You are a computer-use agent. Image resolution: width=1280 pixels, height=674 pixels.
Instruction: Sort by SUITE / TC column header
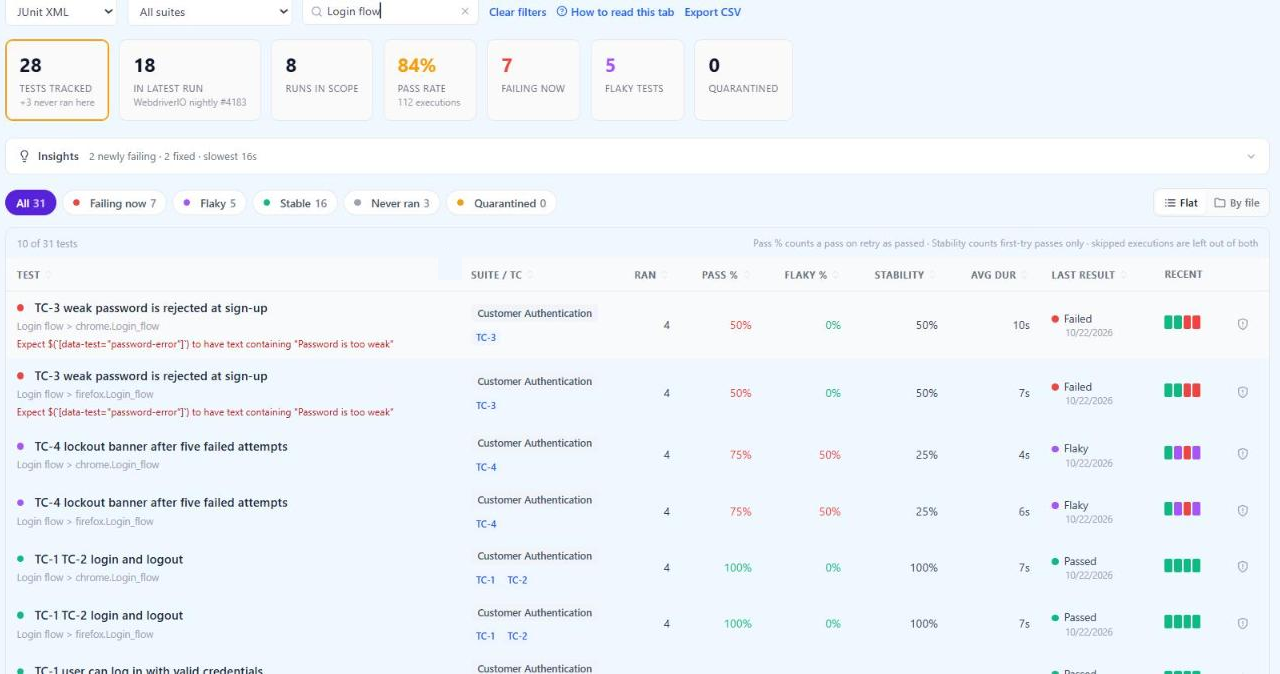tap(501, 275)
